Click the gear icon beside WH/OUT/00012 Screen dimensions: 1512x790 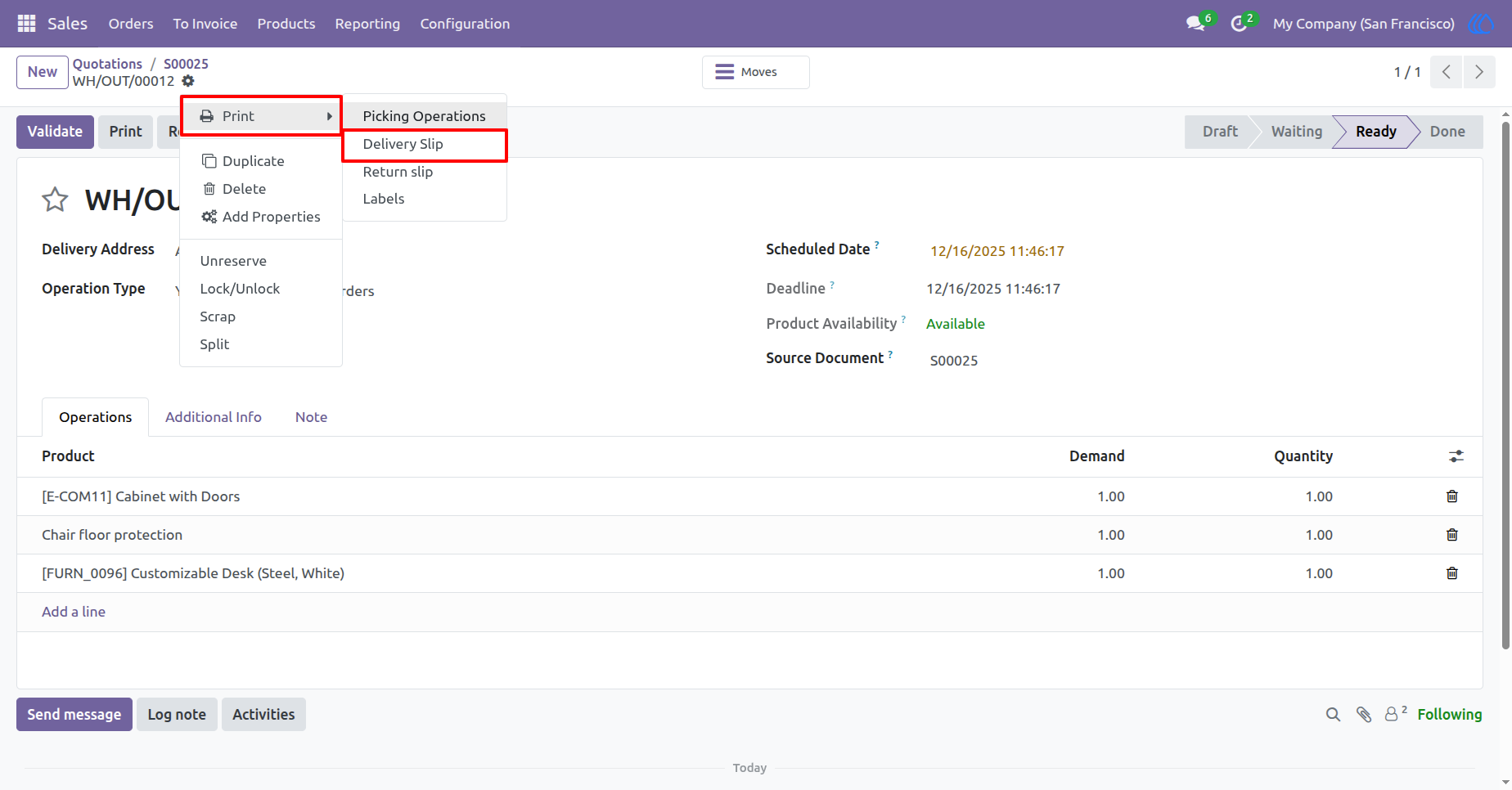188,81
